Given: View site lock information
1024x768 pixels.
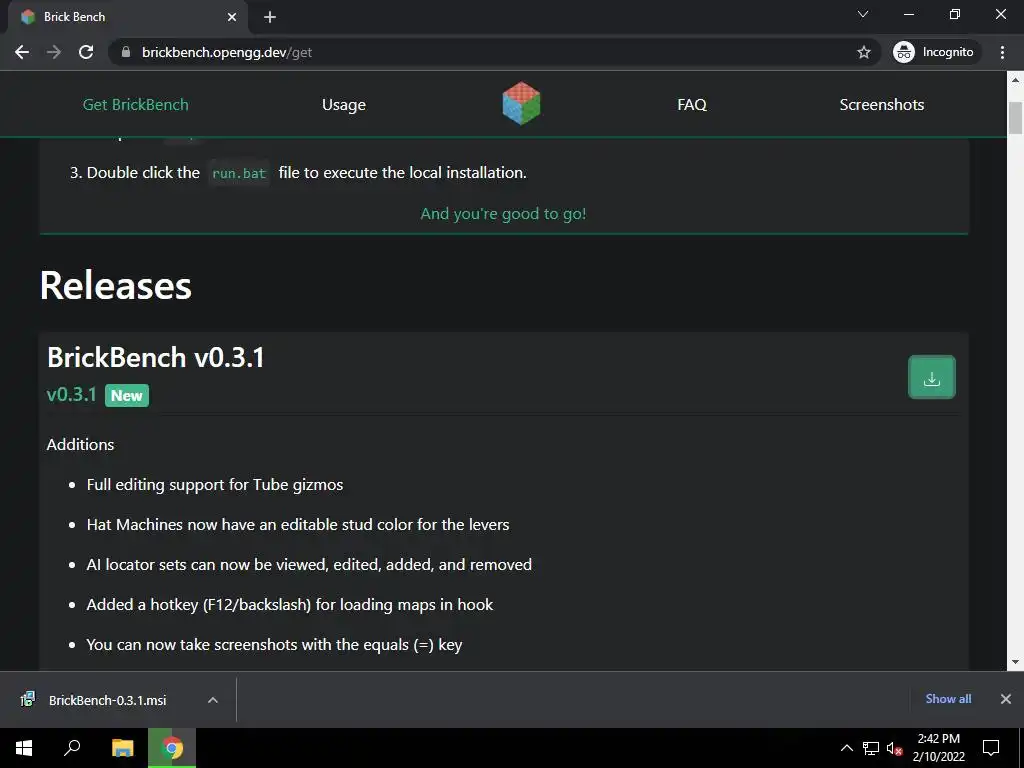Looking at the screenshot, I should pyautogui.click(x=126, y=52).
